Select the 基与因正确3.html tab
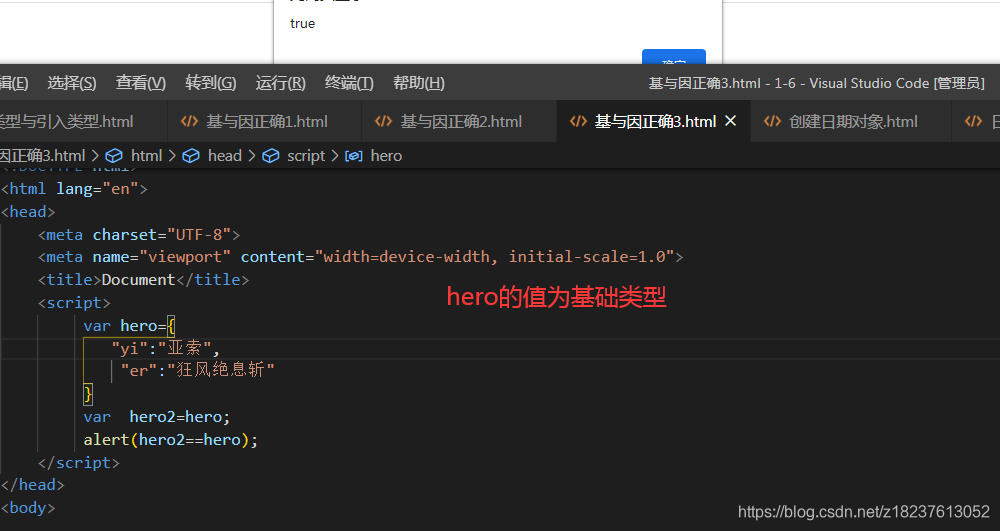 click(654, 121)
